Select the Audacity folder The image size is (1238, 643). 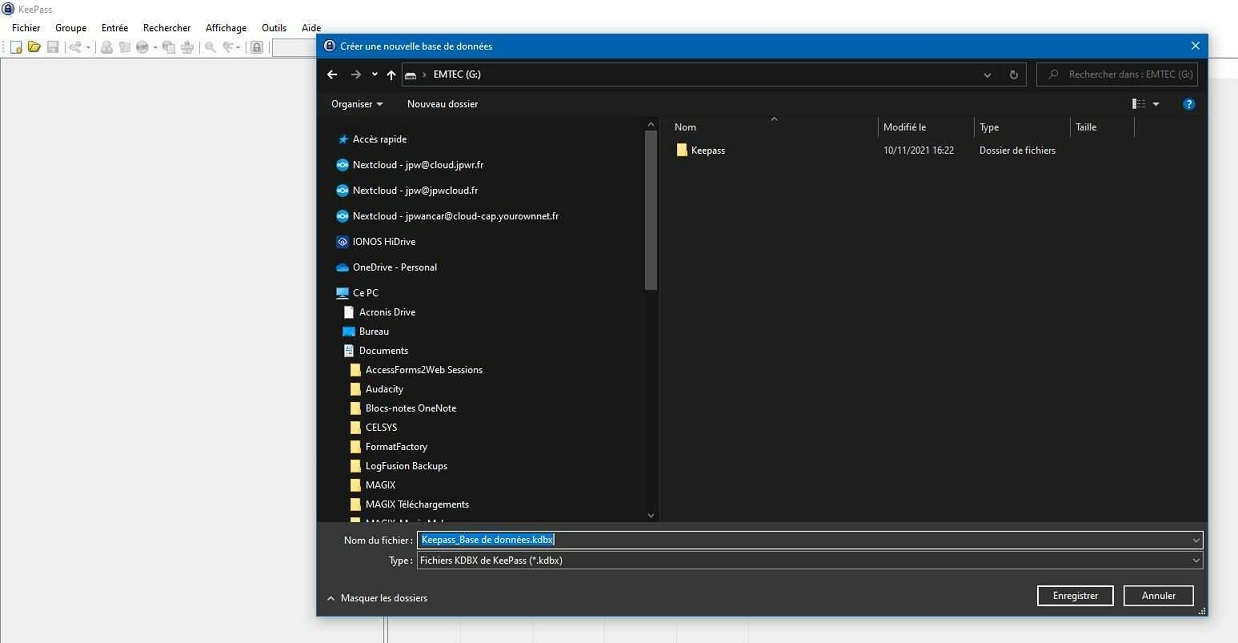pos(384,389)
